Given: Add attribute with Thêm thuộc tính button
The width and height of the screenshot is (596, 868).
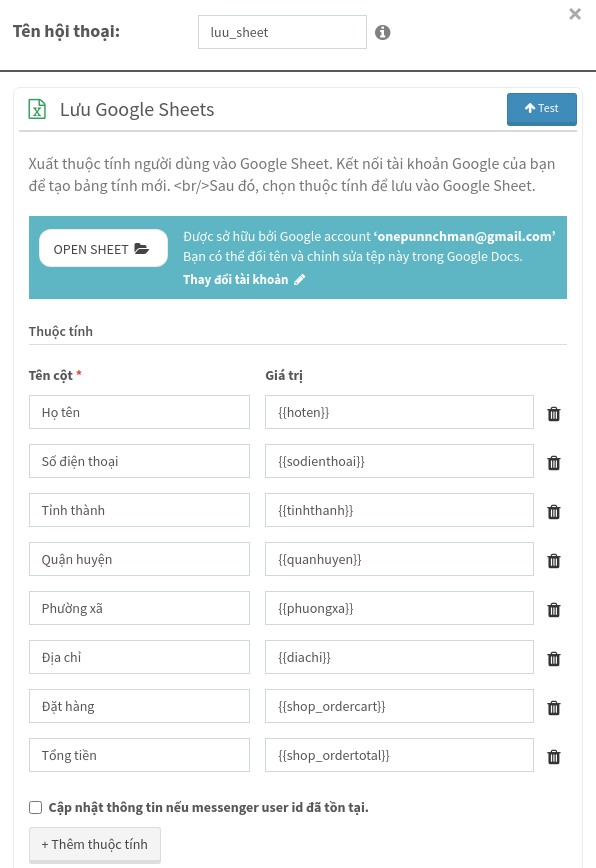Looking at the screenshot, I should tap(95, 844).
